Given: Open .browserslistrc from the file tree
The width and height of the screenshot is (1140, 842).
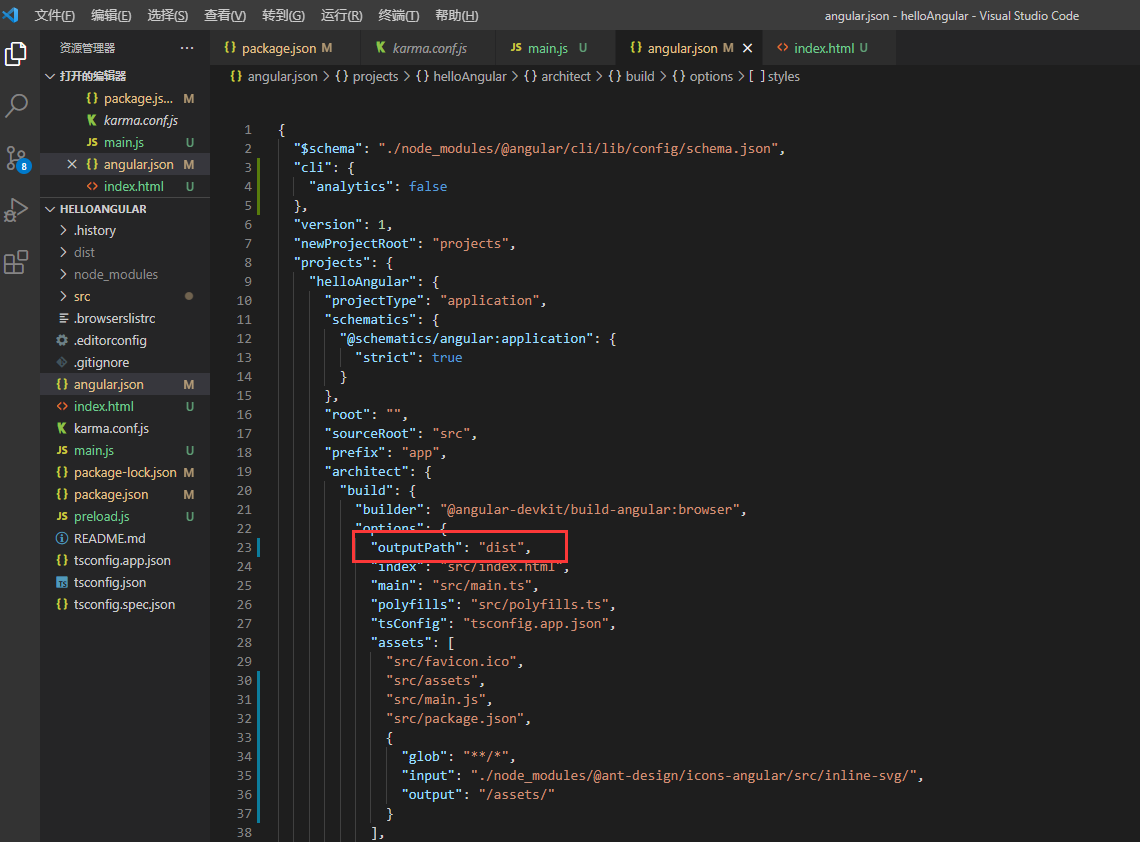Looking at the screenshot, I should pos(125,318).
